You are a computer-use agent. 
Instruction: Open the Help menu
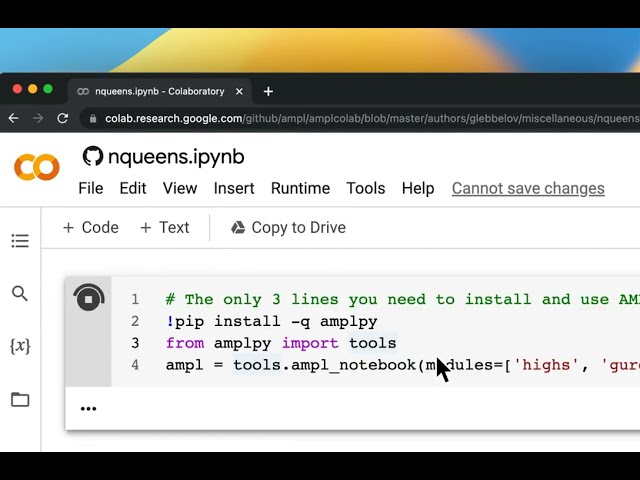click(418, 188)
